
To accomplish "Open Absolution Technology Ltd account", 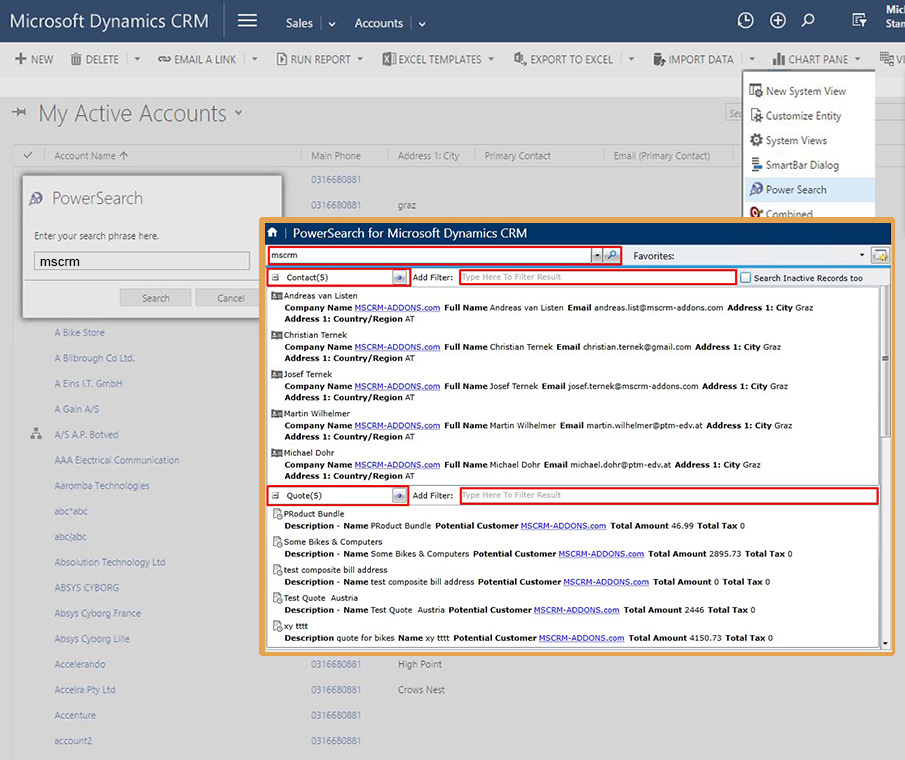I will tap(110, 562).
